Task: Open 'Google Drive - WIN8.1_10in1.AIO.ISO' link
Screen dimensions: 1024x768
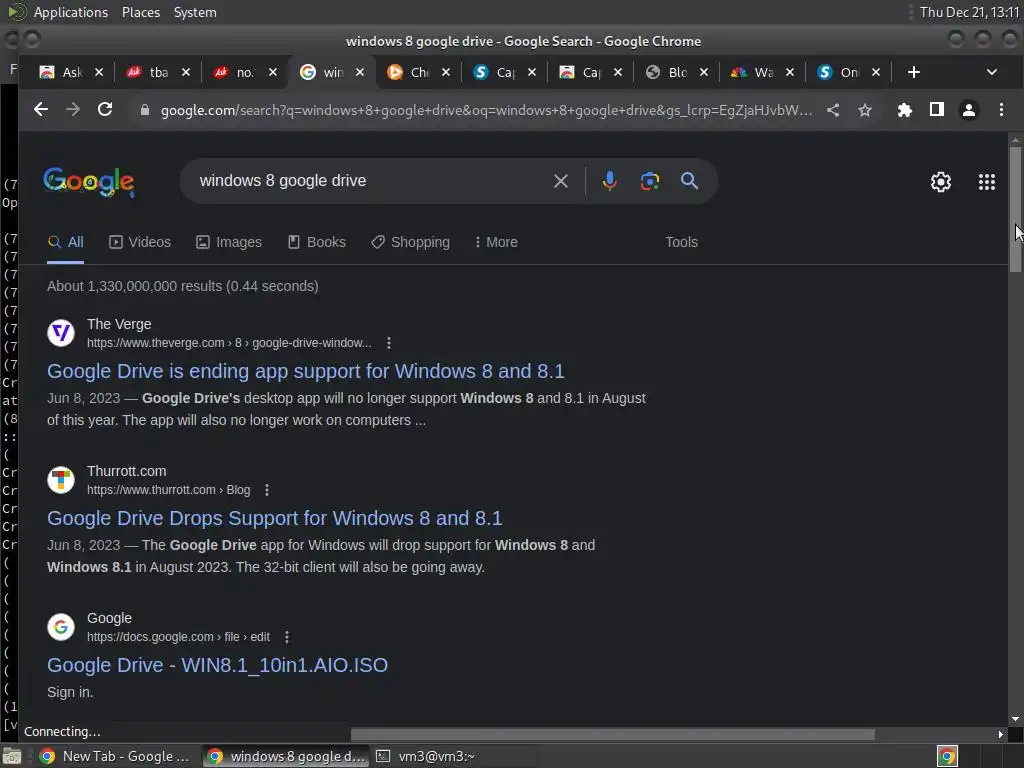Action: coord(217,665)
